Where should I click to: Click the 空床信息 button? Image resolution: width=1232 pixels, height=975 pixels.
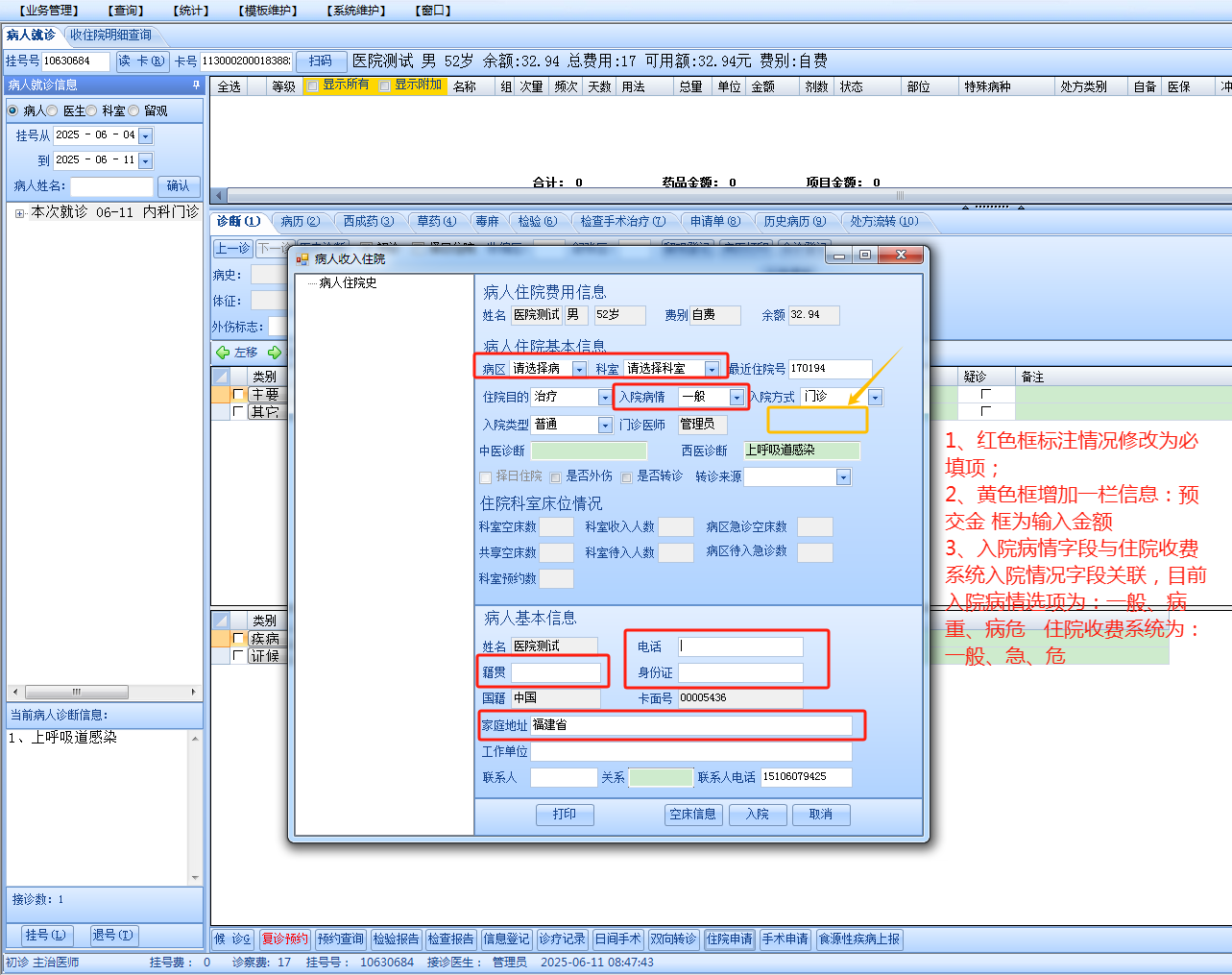[693, 815]
